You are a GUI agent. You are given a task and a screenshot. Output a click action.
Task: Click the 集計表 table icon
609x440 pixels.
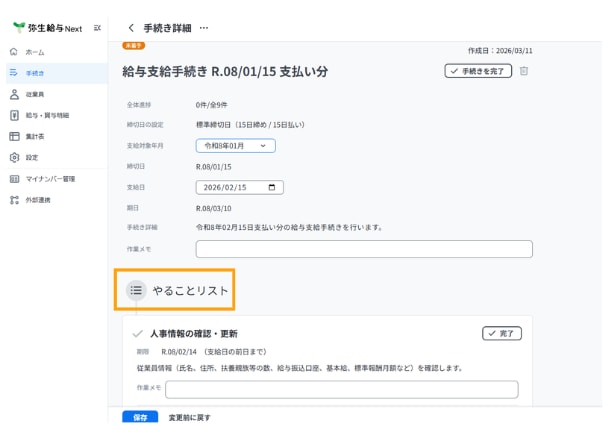click(14, 136)
